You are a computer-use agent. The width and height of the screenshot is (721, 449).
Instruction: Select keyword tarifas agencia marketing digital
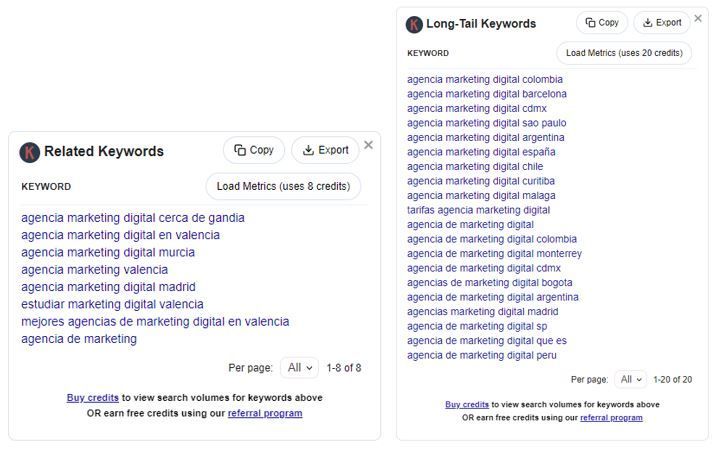point(478,210)
